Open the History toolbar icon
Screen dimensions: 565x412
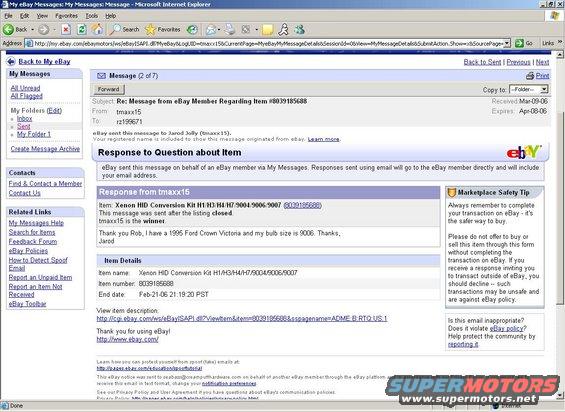click(x=192, y=29)
